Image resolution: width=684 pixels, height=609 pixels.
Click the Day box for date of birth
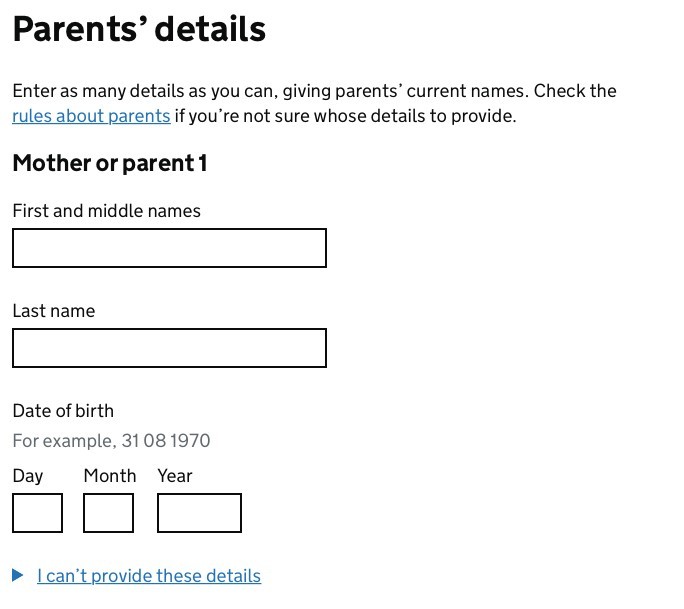[37, 513]
